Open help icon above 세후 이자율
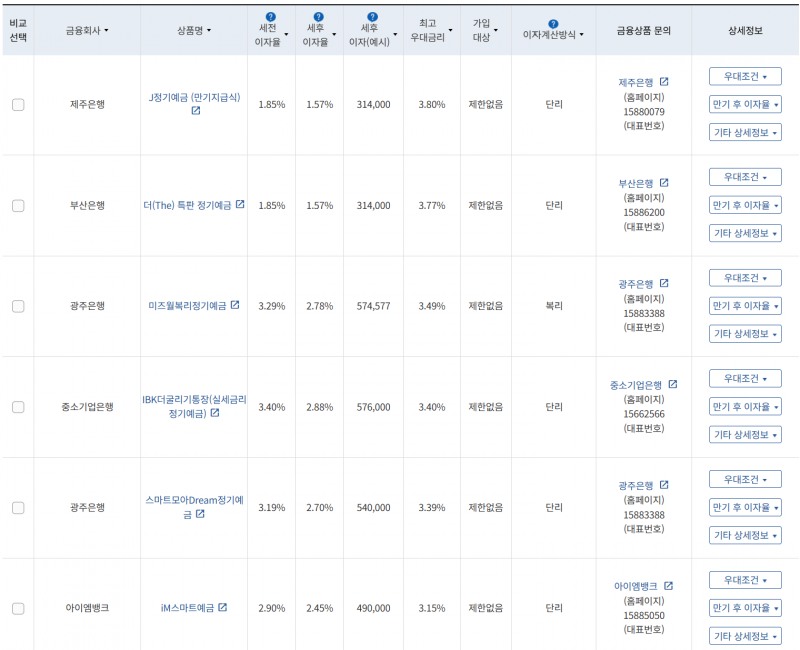Image resolution: width=800 pixels, height=650 pixels. pyautogui.click(x=319, y=17)
